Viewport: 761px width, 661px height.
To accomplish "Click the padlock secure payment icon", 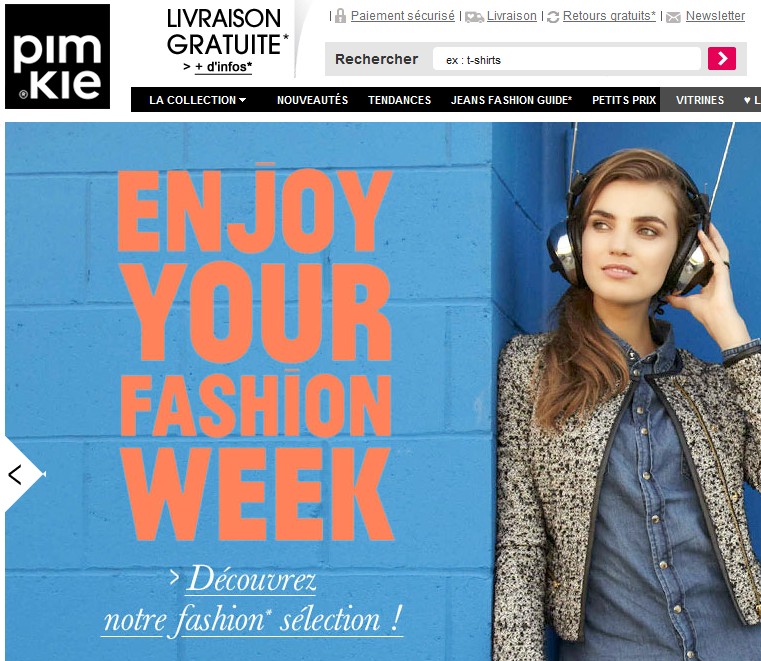I will (x=341, y=16).
